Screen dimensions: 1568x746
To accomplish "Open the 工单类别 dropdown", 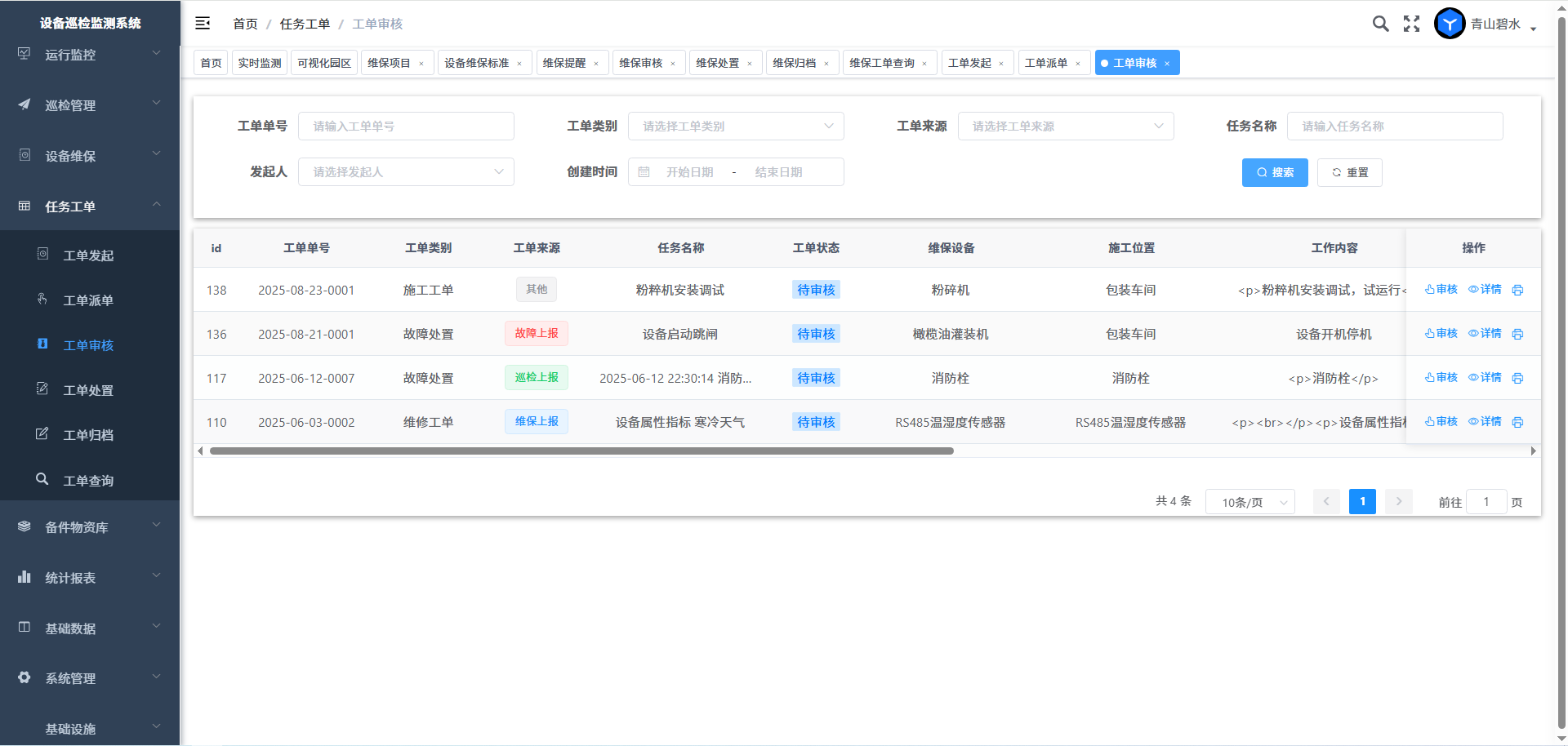I will (x=735, y=127).
